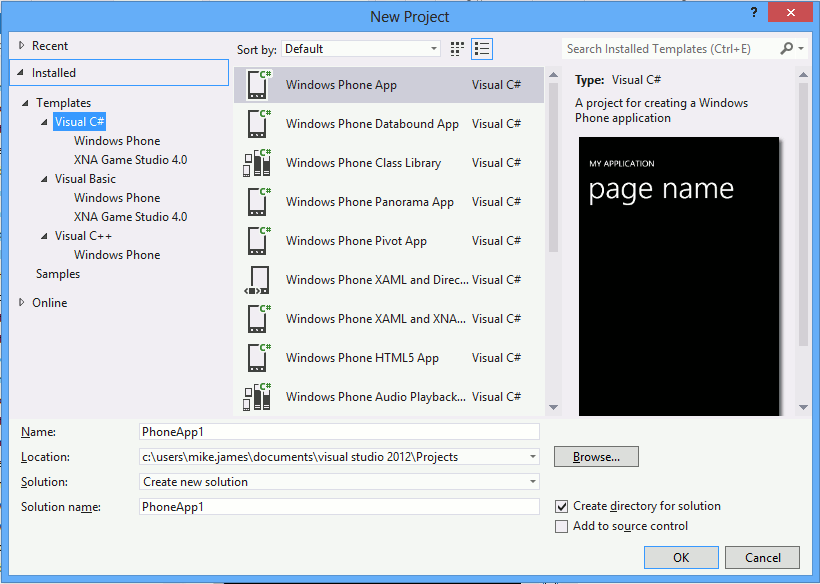Toggle Create directory for solution checkbox

tap(561, 506)
